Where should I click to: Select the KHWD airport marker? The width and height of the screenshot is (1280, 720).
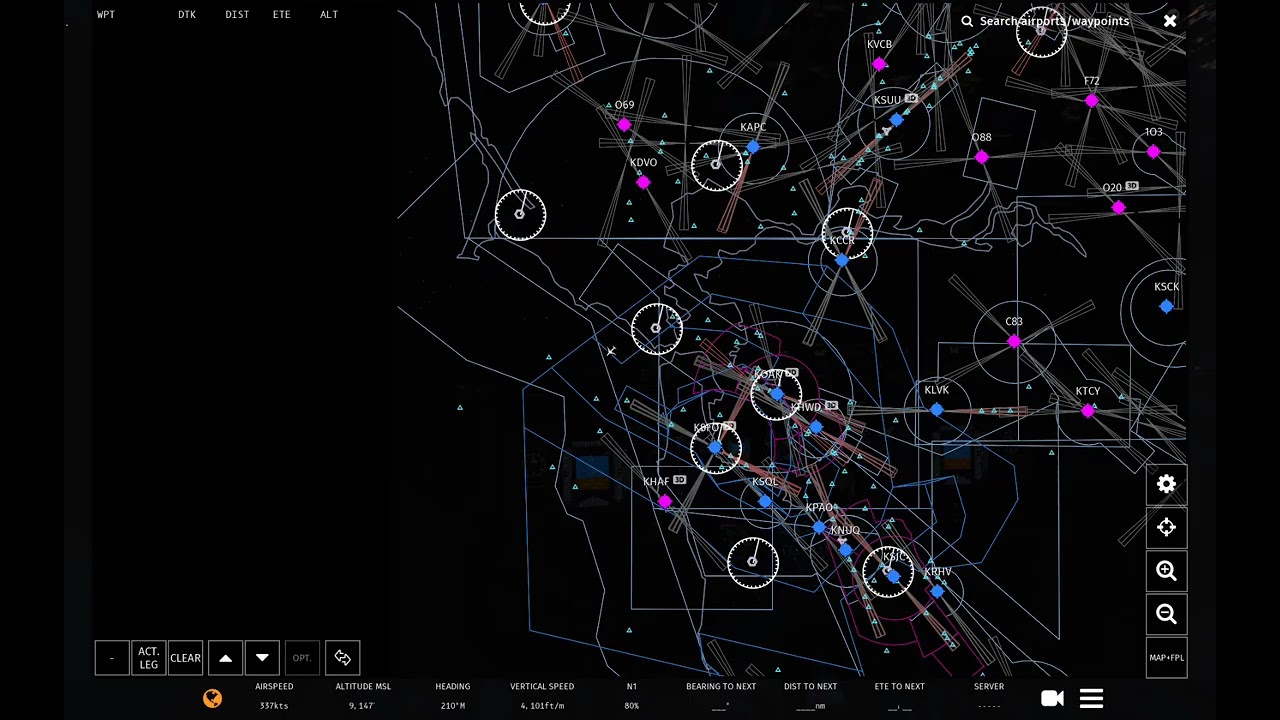(816, 427)
